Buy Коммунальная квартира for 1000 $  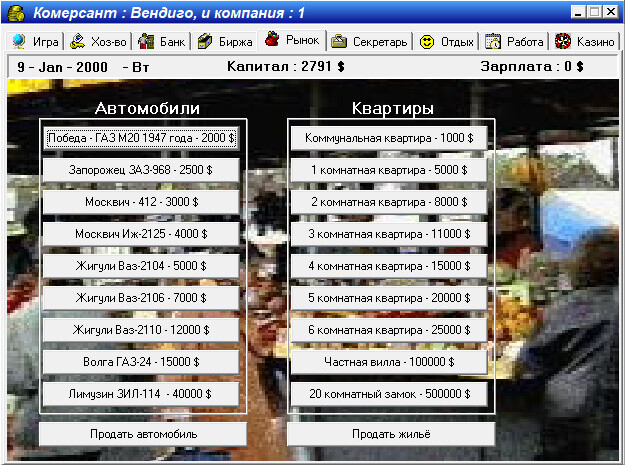click(x=389, y=138)
